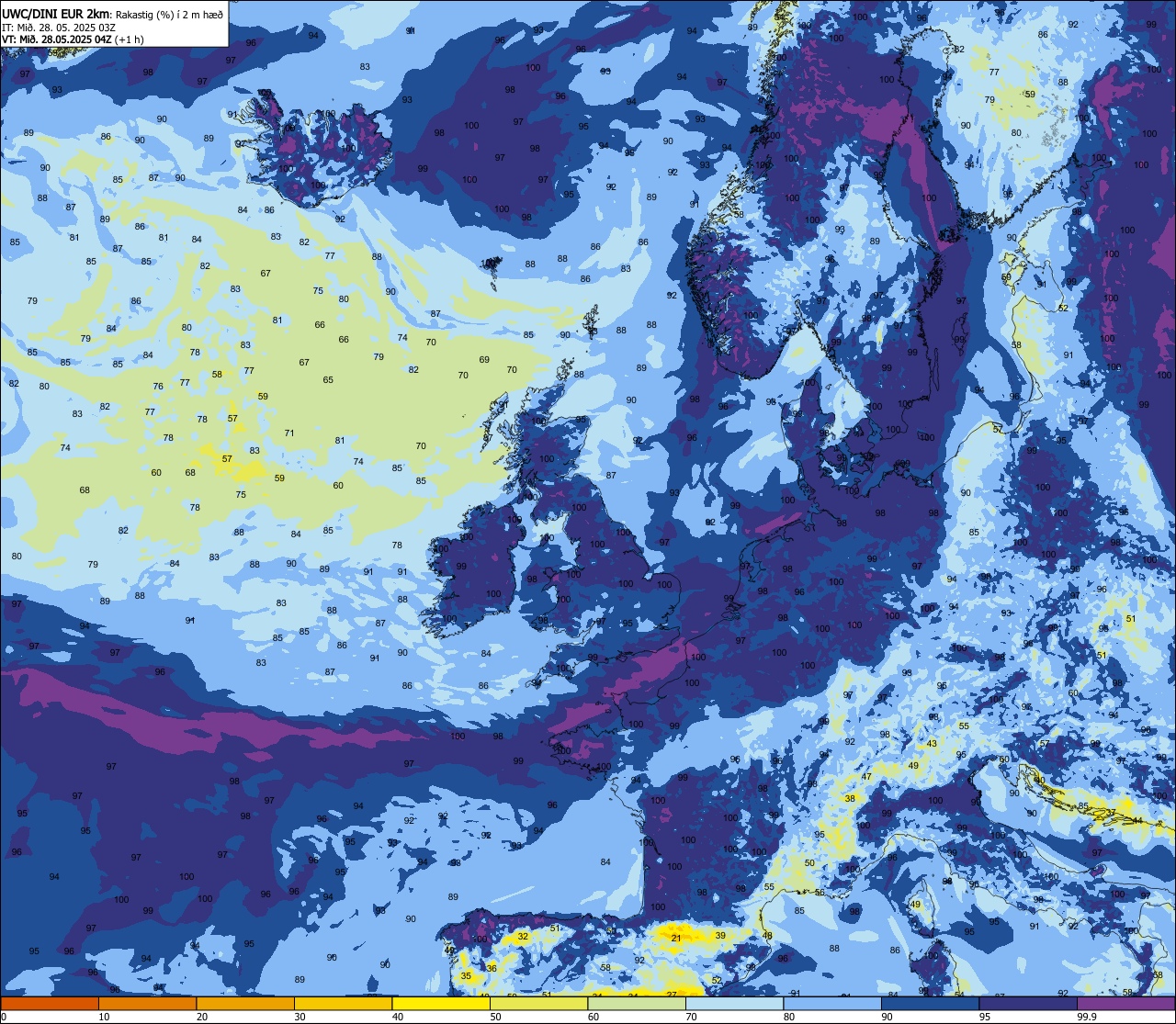Click the pale yellow 50–60 legend swatch
Screen dimensions: 1176x1024
(538, 1003)
